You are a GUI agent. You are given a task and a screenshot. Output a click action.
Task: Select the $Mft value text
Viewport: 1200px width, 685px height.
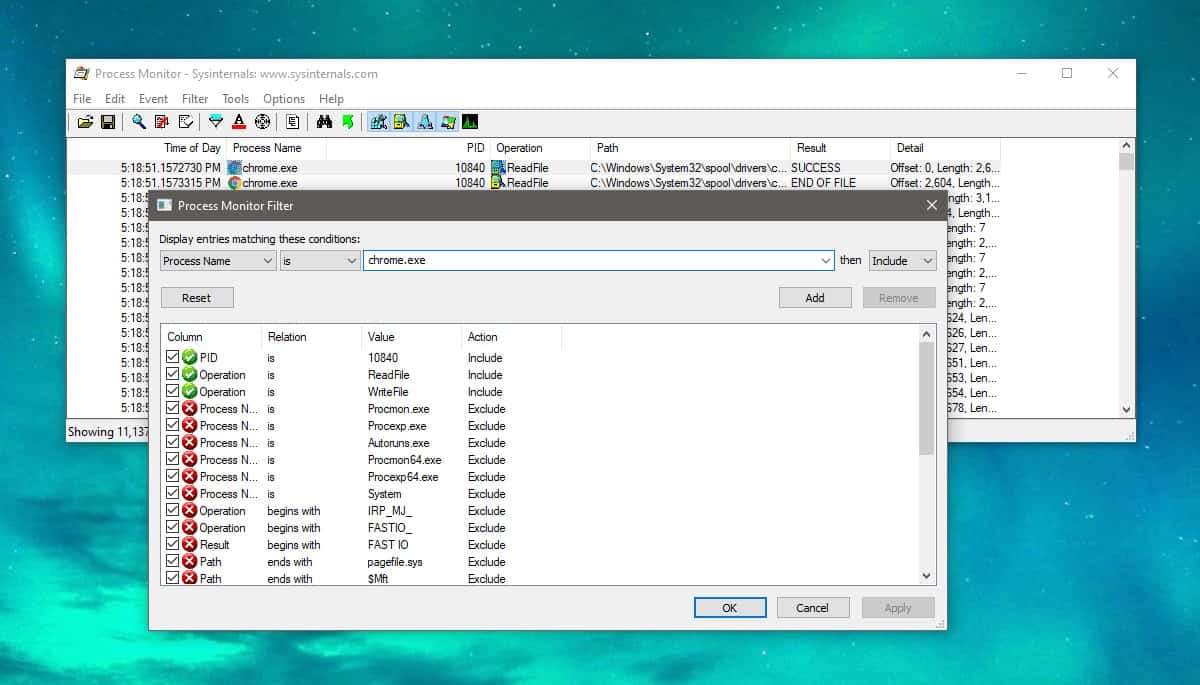pyautogui.click(x=377, y=578)
